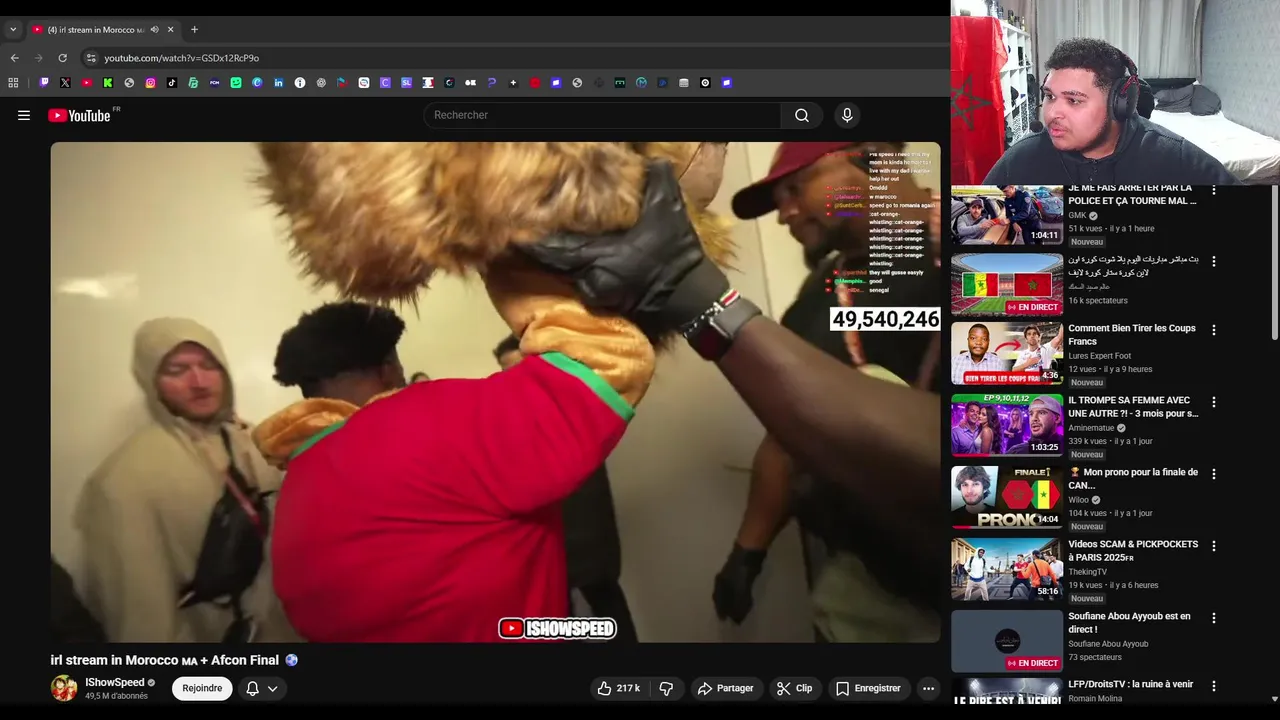Click the 'Clip' scissors button
The height and width of the screenshot is (720, 1280).
pos(795,688)
